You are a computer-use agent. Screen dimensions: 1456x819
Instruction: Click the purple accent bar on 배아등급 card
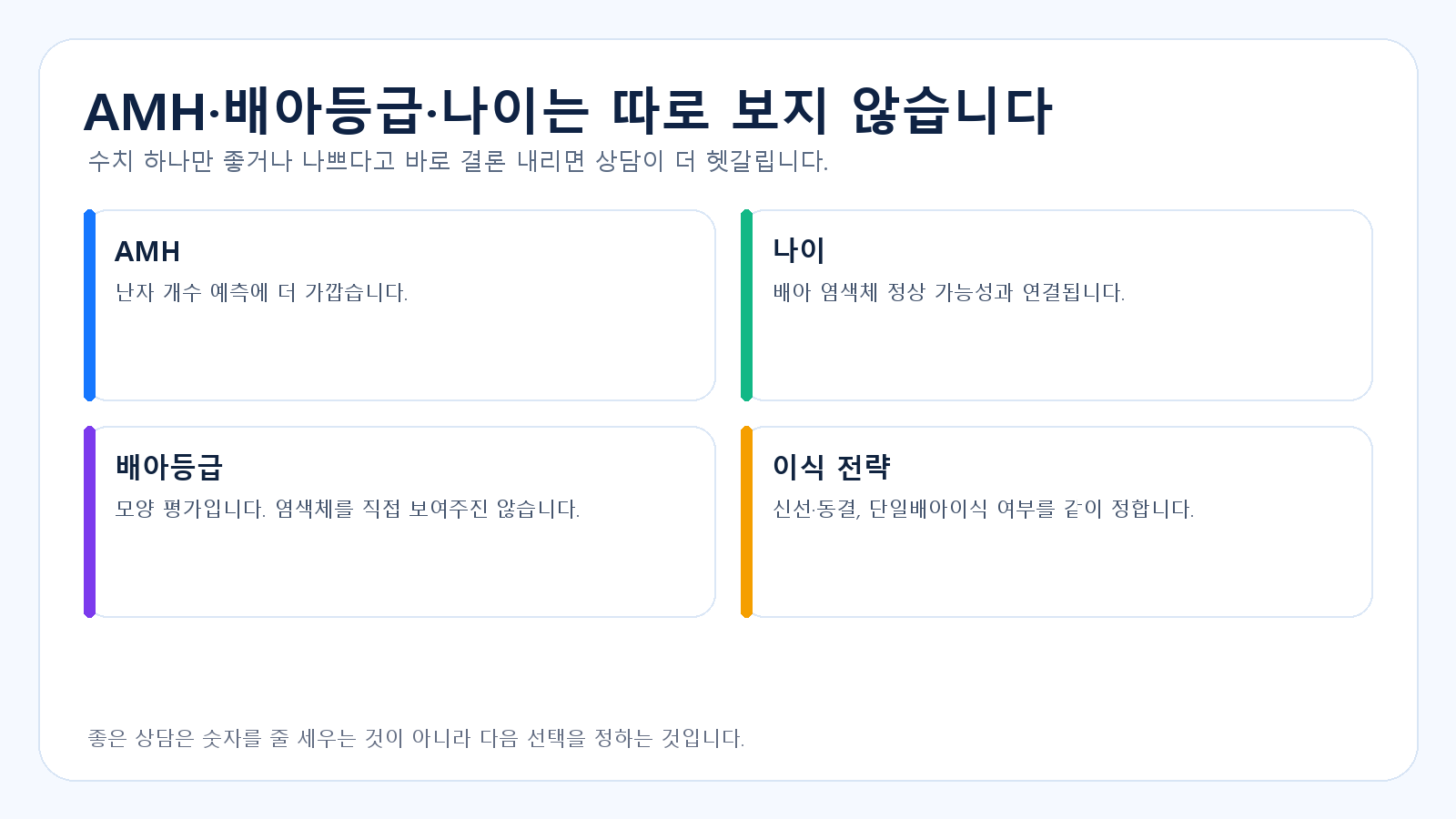click(89, 521)
